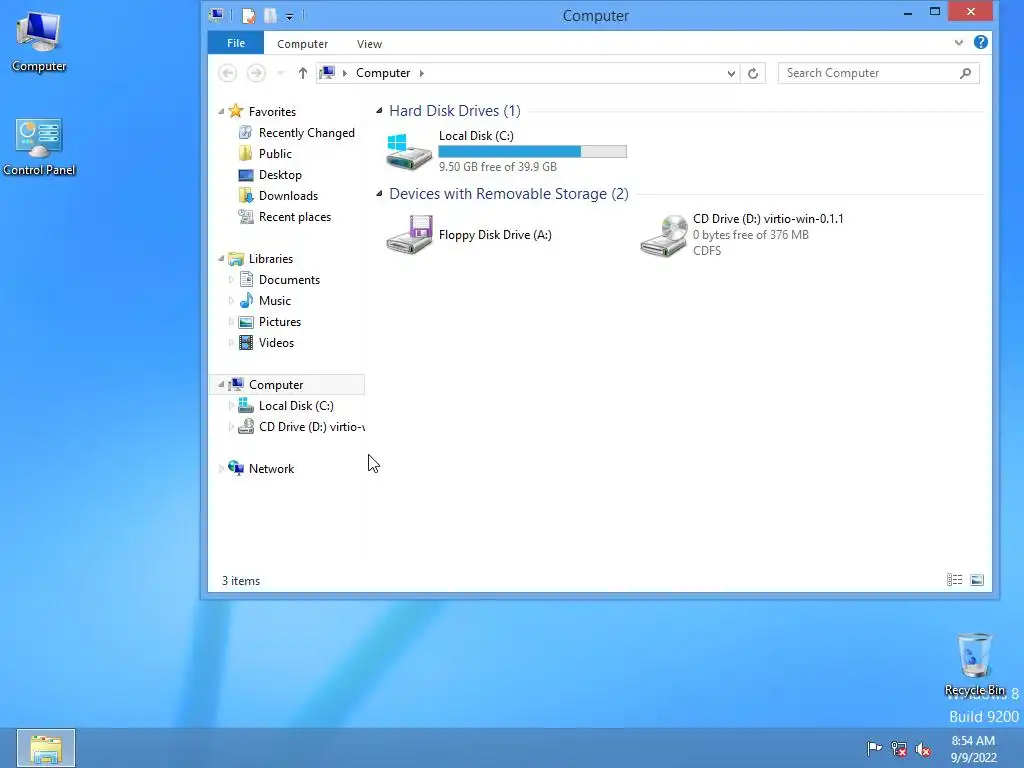
Task: Click the Local Disk C: capacity bar
Action: pos(532,152)
